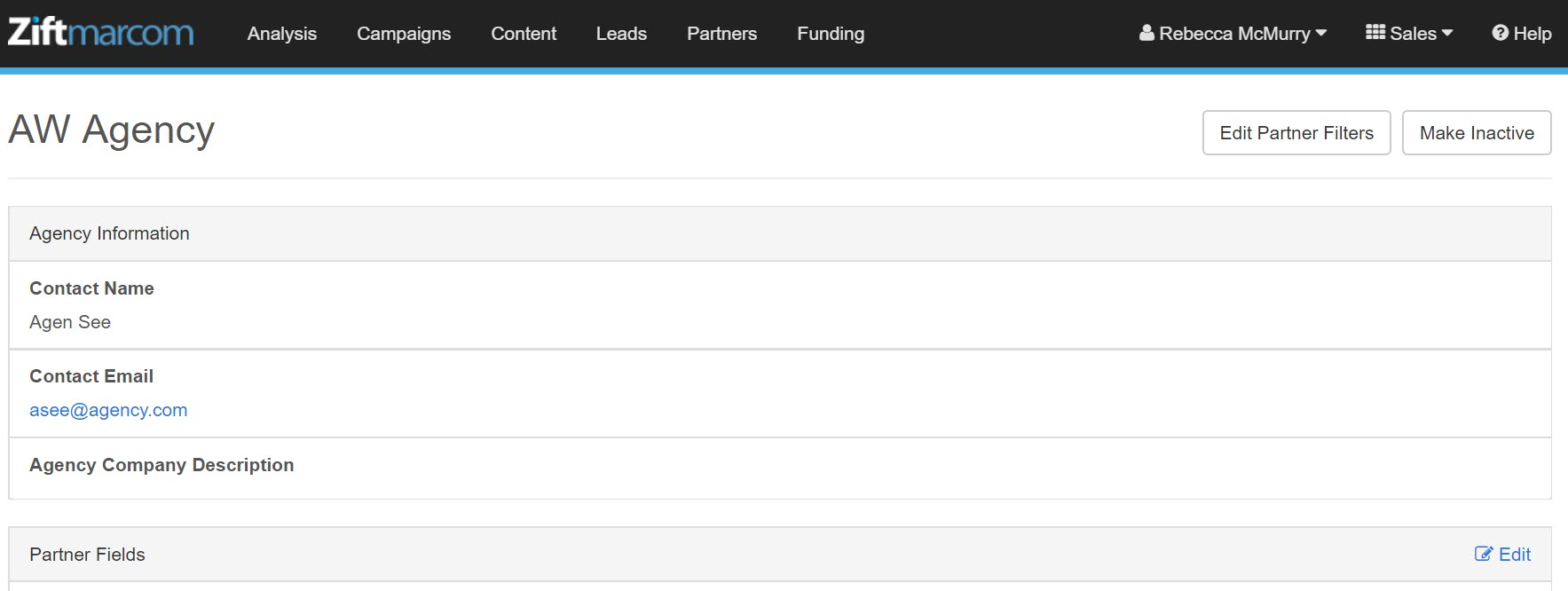Click the Edit Partner Filters button

click(x=1296, y=133)
